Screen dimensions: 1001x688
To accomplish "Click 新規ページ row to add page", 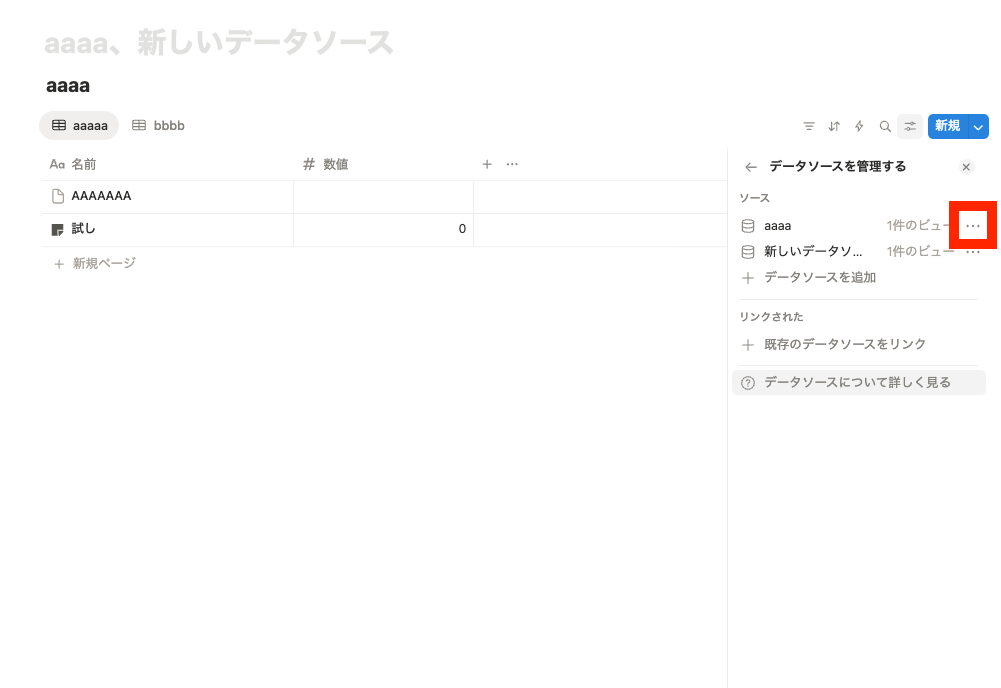I will 103,263.
